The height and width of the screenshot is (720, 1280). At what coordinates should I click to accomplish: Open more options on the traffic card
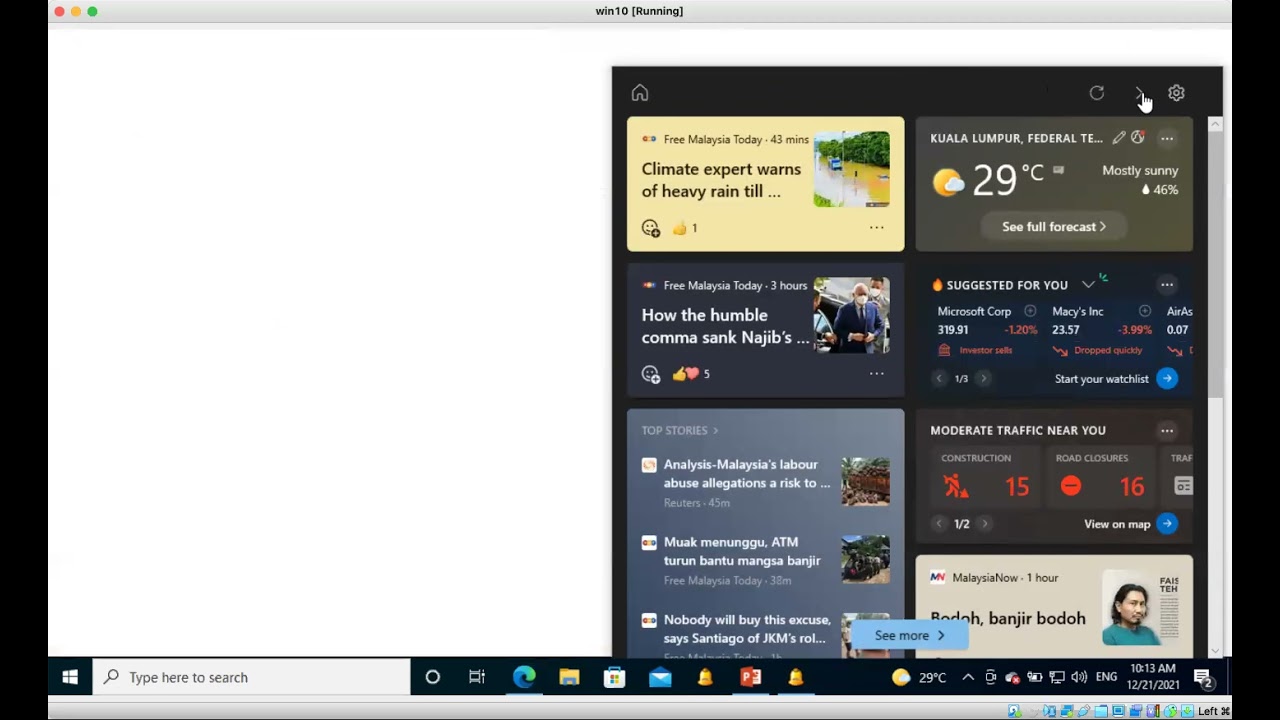(1167, 430)
